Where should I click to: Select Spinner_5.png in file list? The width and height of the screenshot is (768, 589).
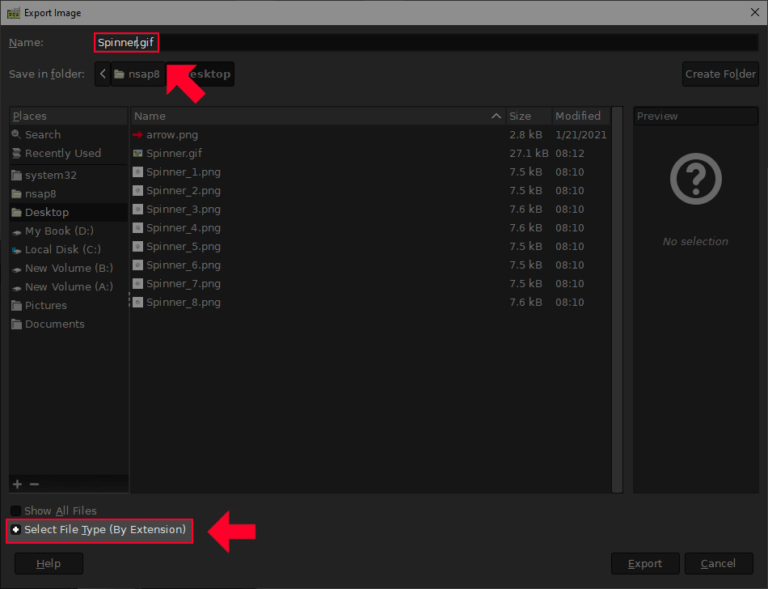coord(183,247)
